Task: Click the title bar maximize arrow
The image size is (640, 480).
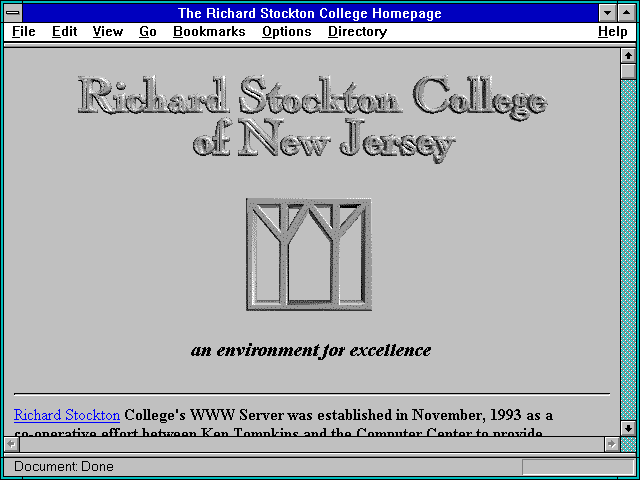Action: click(627, 13)
